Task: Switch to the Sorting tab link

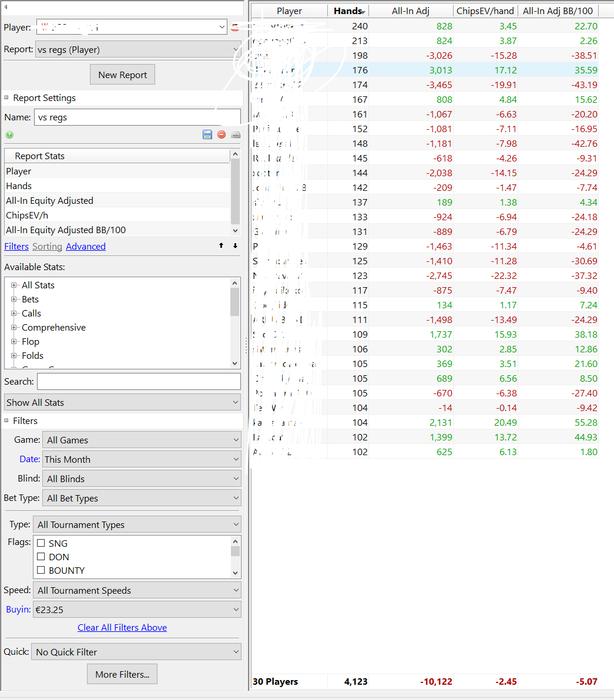Action: [47, 246]
